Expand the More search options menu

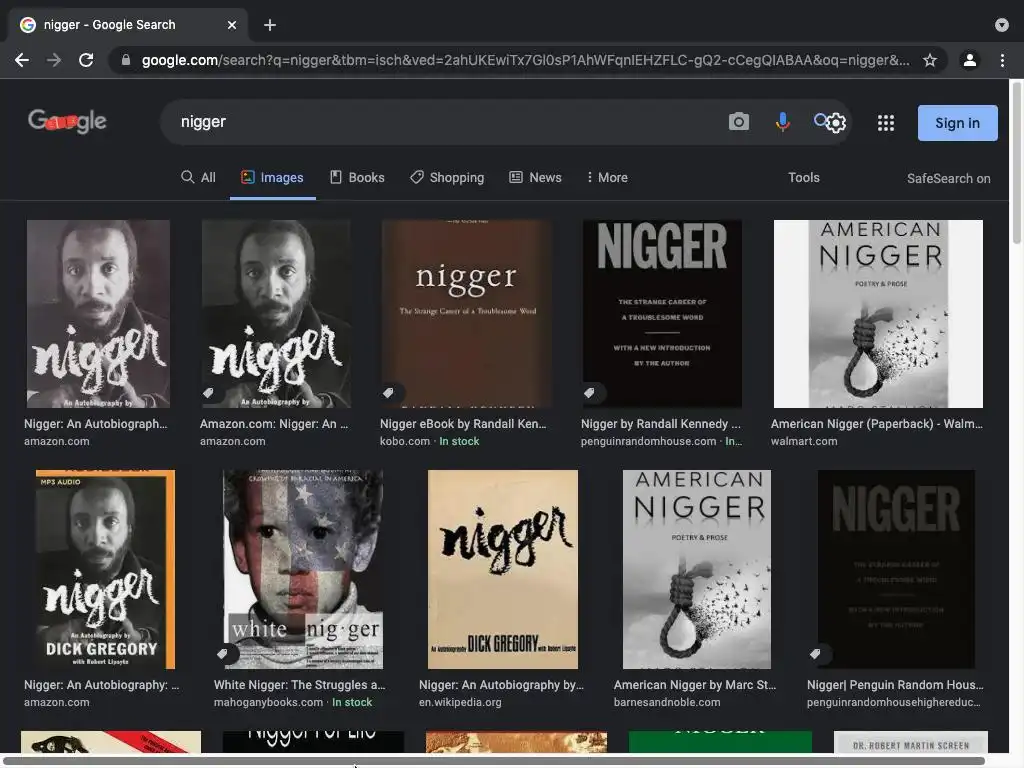pos(607,178)
